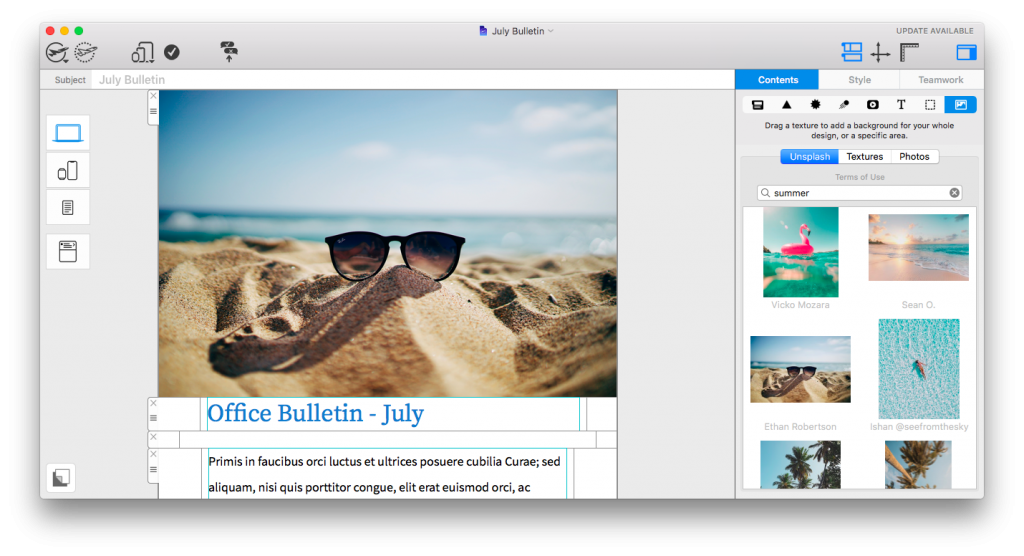Screen dimensions: 1024x556
Task: Click handle of hero beach image block
Action: point(153,112)
